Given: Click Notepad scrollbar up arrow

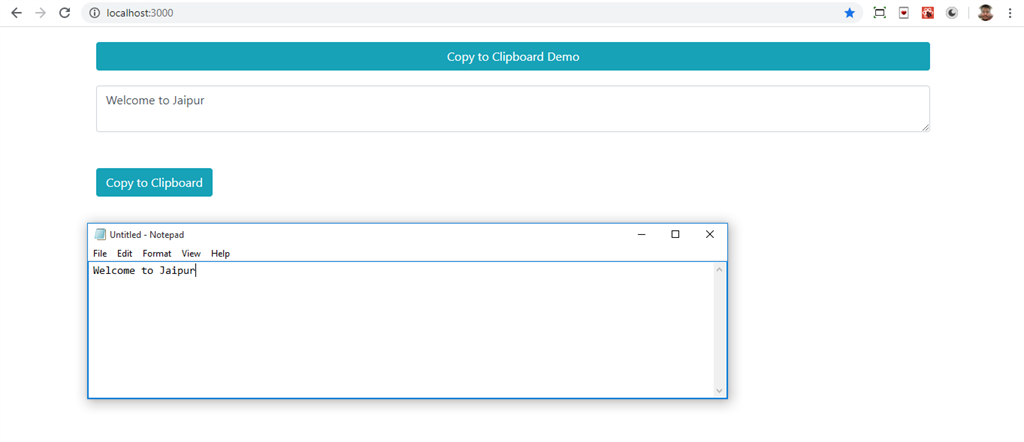Looking at the screenshot, I should click(x=720, y=269).
